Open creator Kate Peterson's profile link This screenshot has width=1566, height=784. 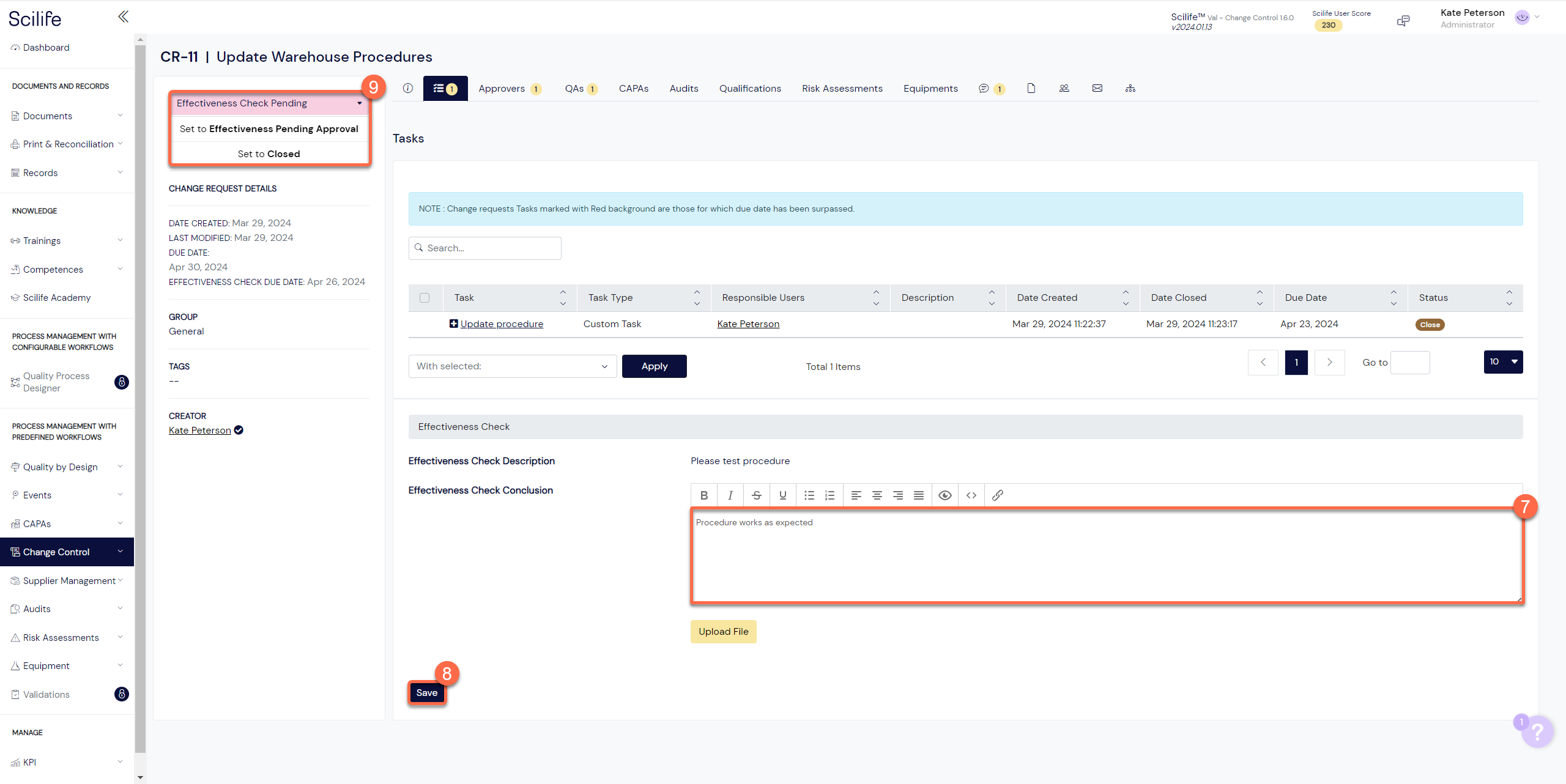[199, 430]
